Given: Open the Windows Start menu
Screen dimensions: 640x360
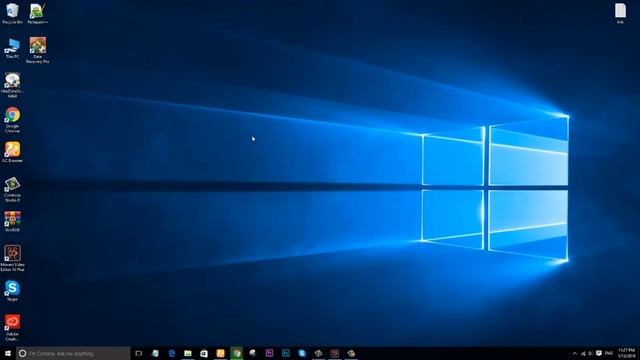Looking at the screenshot, I should 8,353.
